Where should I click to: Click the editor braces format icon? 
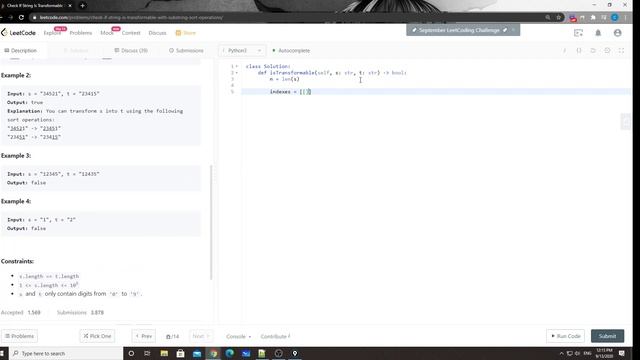(579, 51)
